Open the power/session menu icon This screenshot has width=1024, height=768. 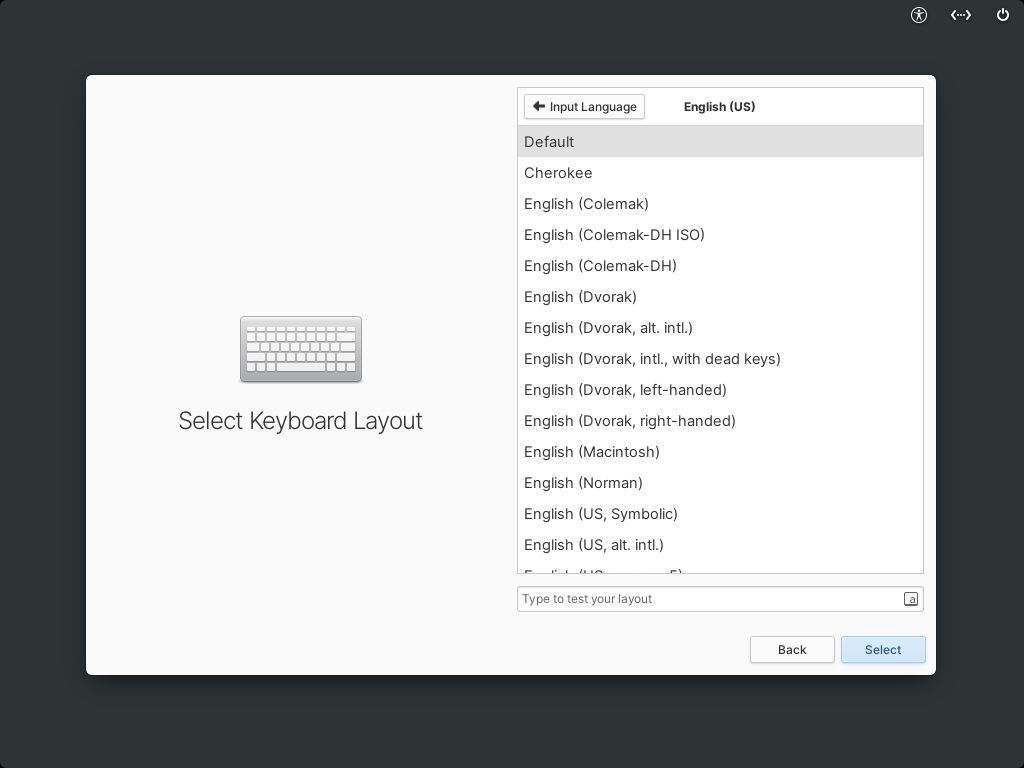click(x=1002, y=15)
